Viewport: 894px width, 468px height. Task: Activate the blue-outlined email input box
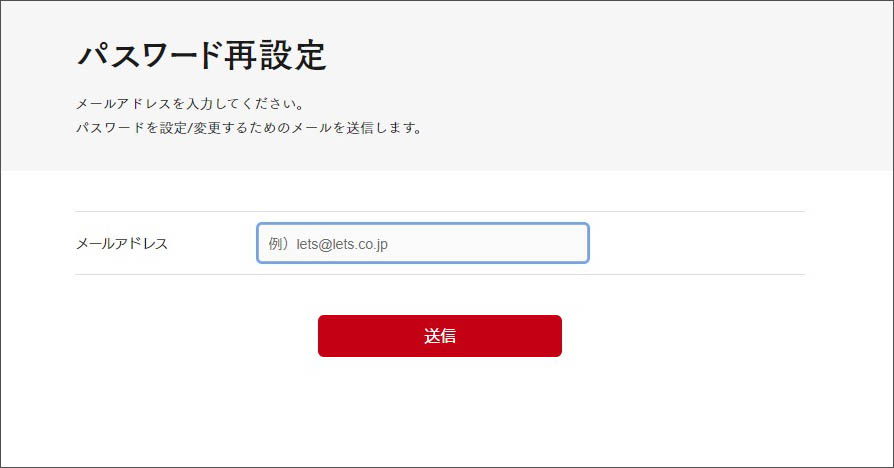422,243
